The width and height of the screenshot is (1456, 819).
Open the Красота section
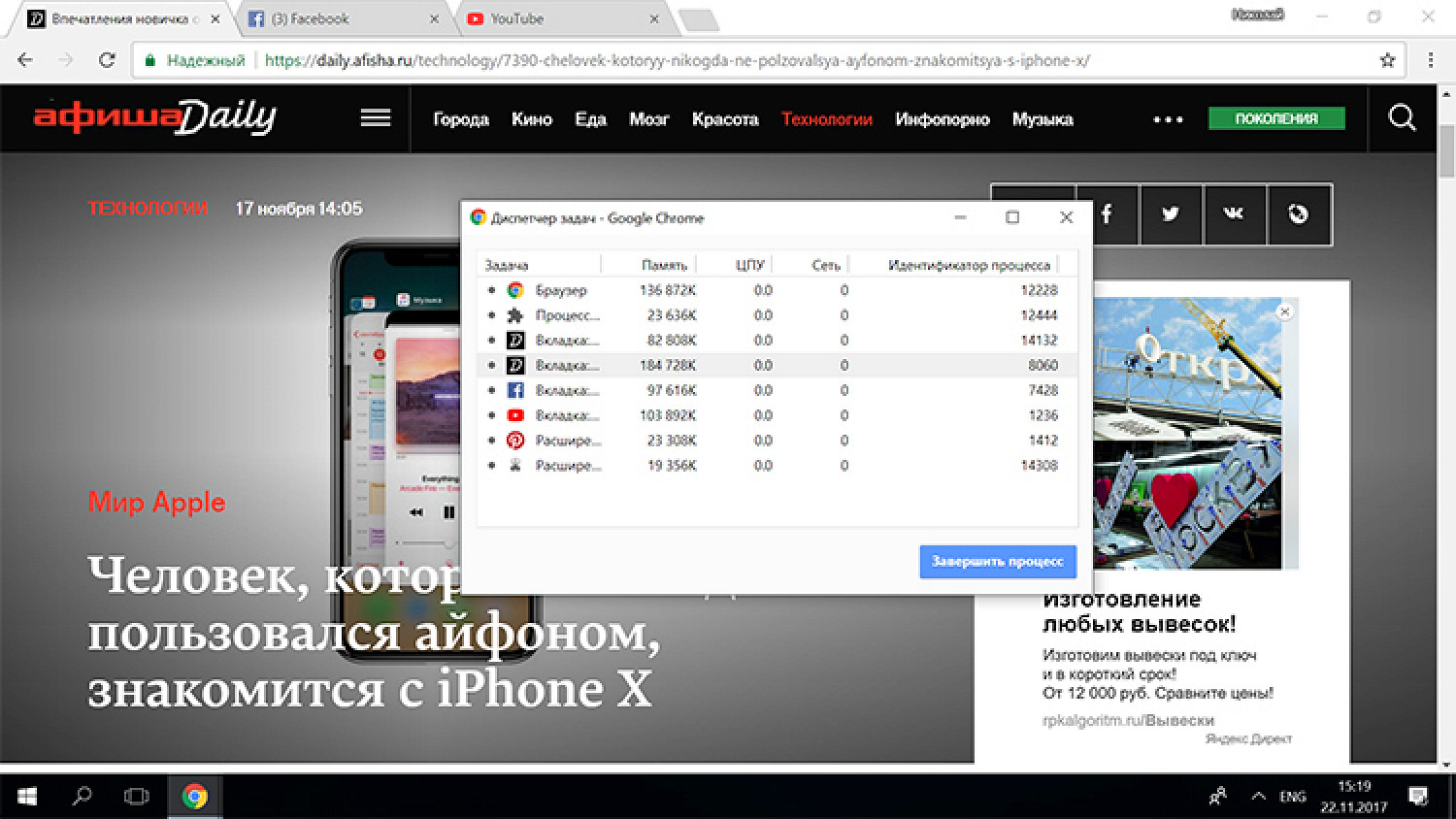[725, 119]
